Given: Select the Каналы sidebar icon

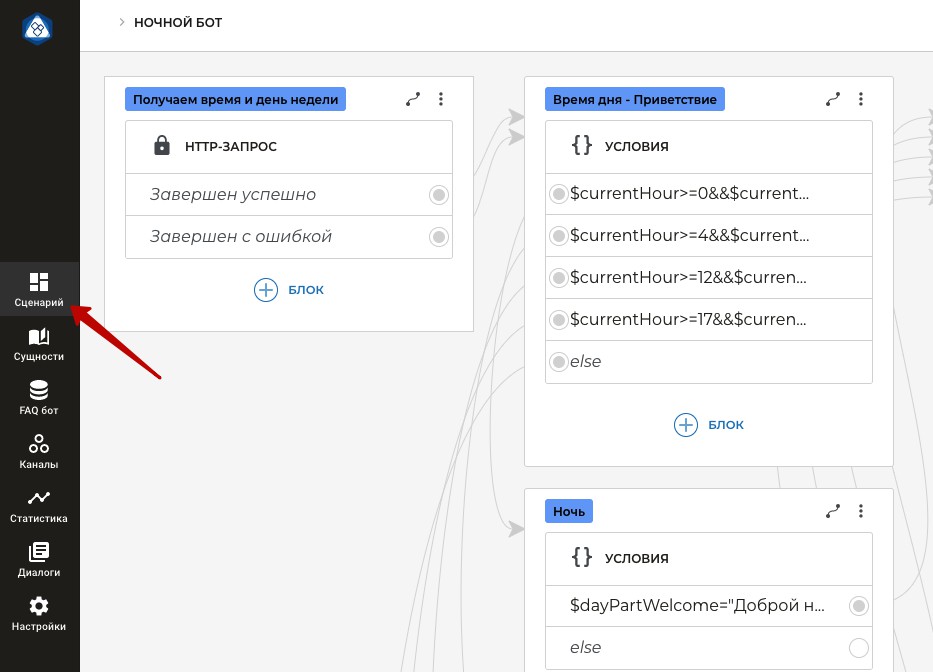Looking at the screenshot, I should tap(39, 443).
